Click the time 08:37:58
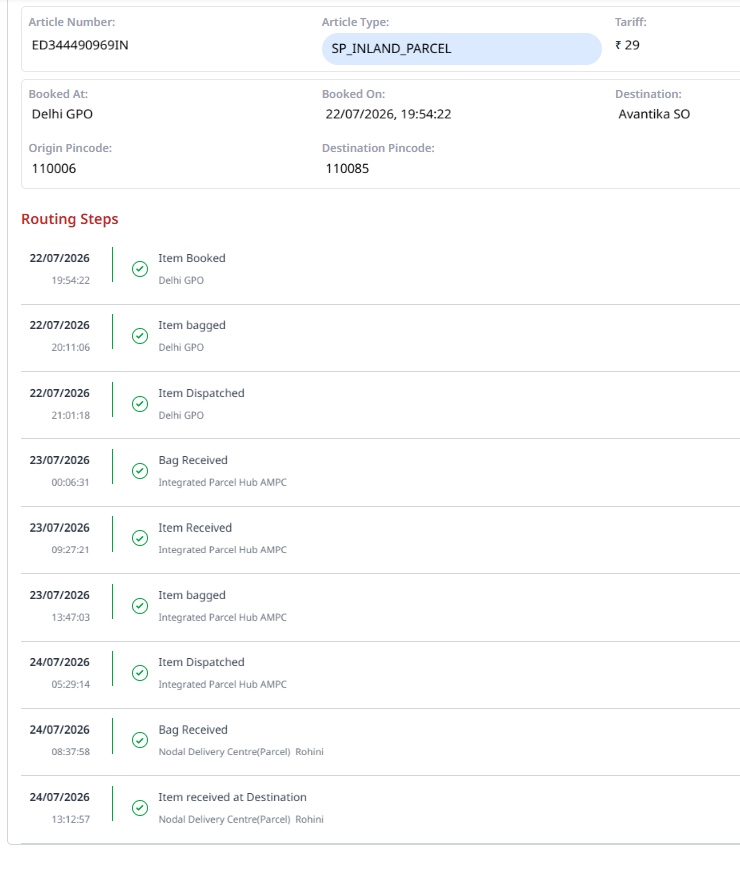The width and height of the screenshot is (740, 871). point(71,752)
